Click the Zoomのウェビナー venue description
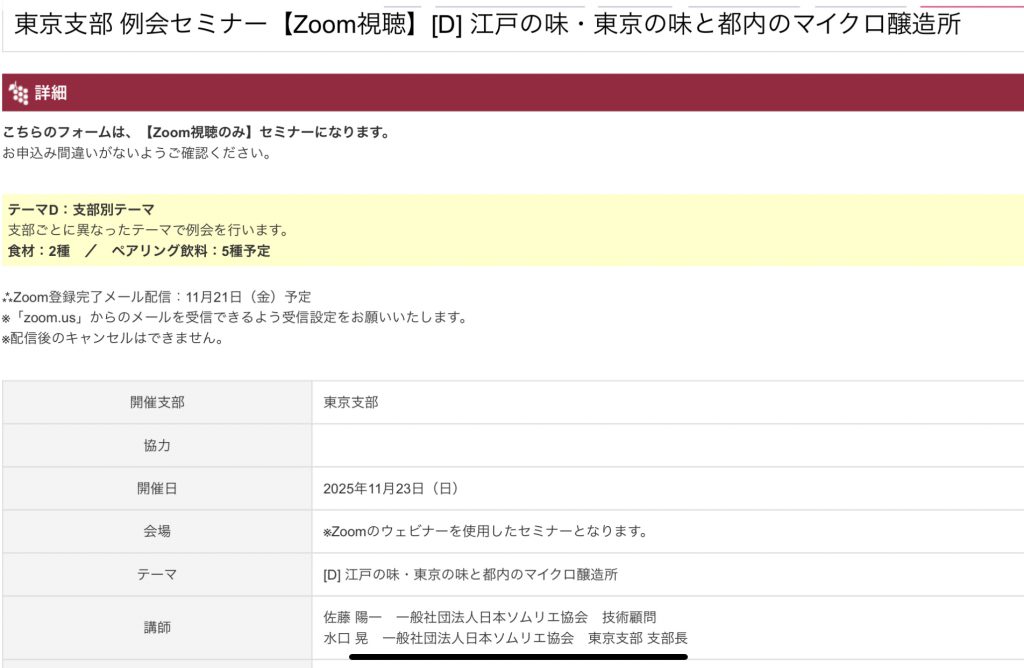The width and height of the screenshot is (1024, 668). [x=485, y=532]
